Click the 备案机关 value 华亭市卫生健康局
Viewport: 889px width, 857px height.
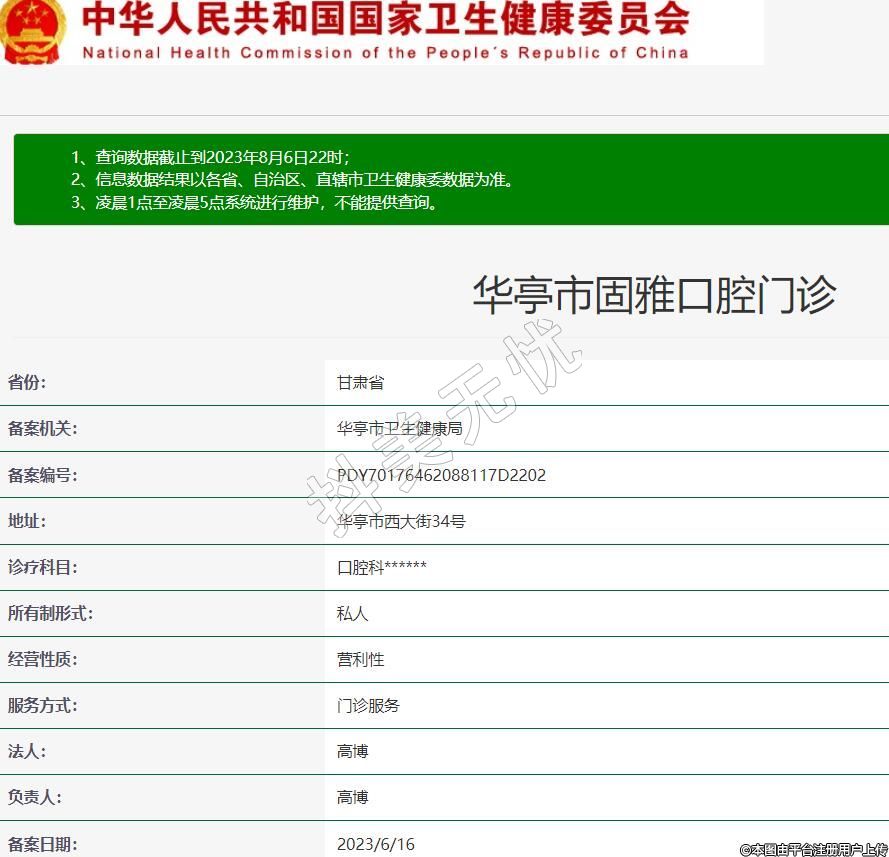pos(400,429)
